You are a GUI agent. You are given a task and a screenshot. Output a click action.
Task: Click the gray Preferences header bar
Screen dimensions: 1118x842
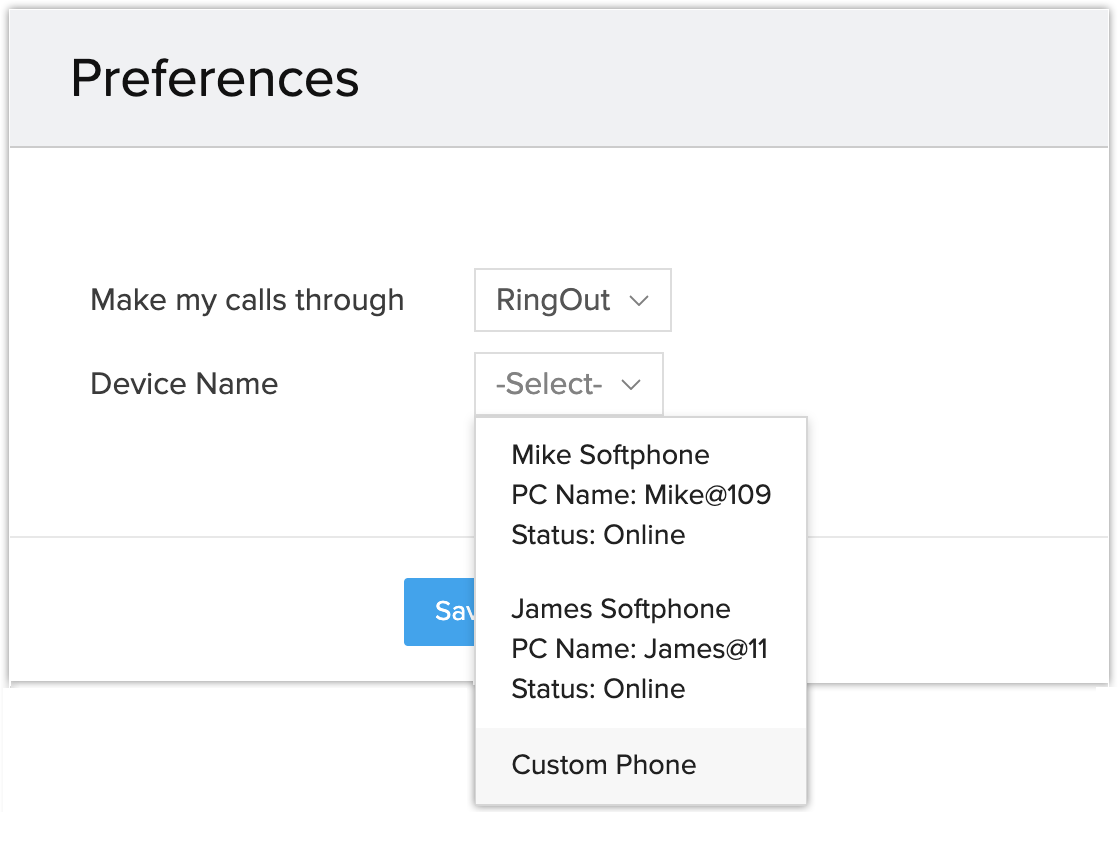[x=700, y=78]
